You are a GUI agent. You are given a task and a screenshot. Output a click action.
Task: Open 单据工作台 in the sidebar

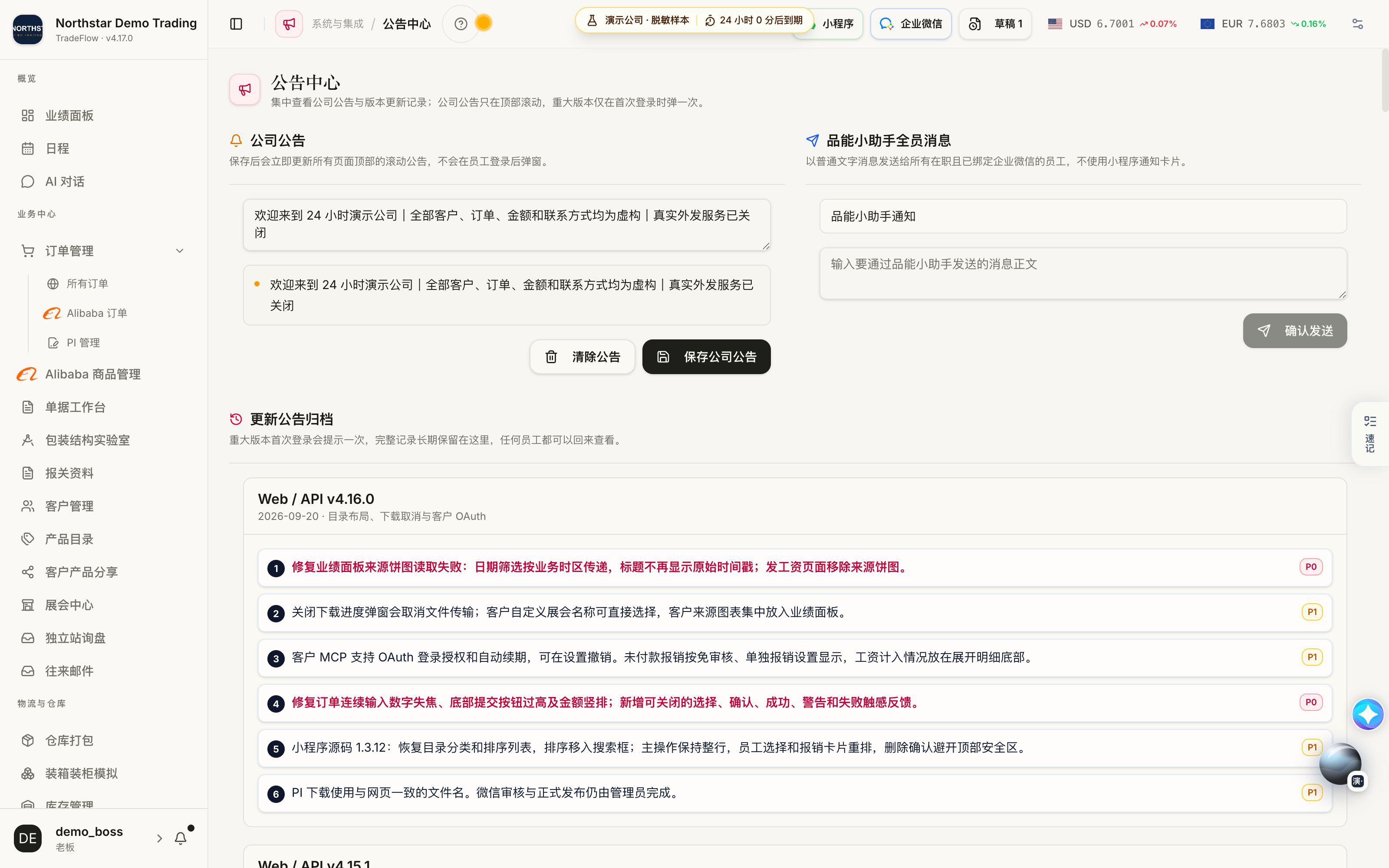pyautogui.click(x=104, y=407)
